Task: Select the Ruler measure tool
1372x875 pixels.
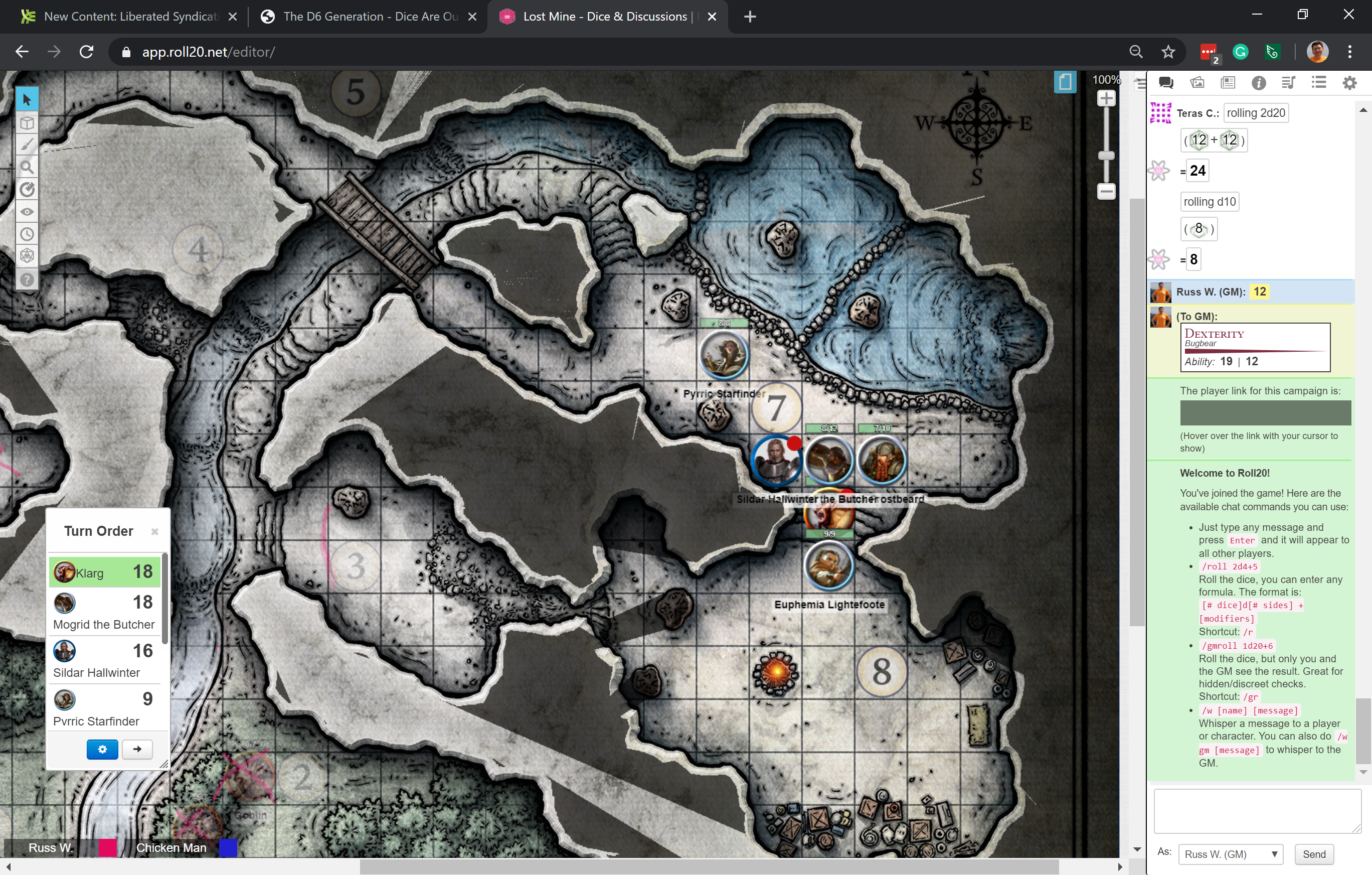Action: pos(27,189)
